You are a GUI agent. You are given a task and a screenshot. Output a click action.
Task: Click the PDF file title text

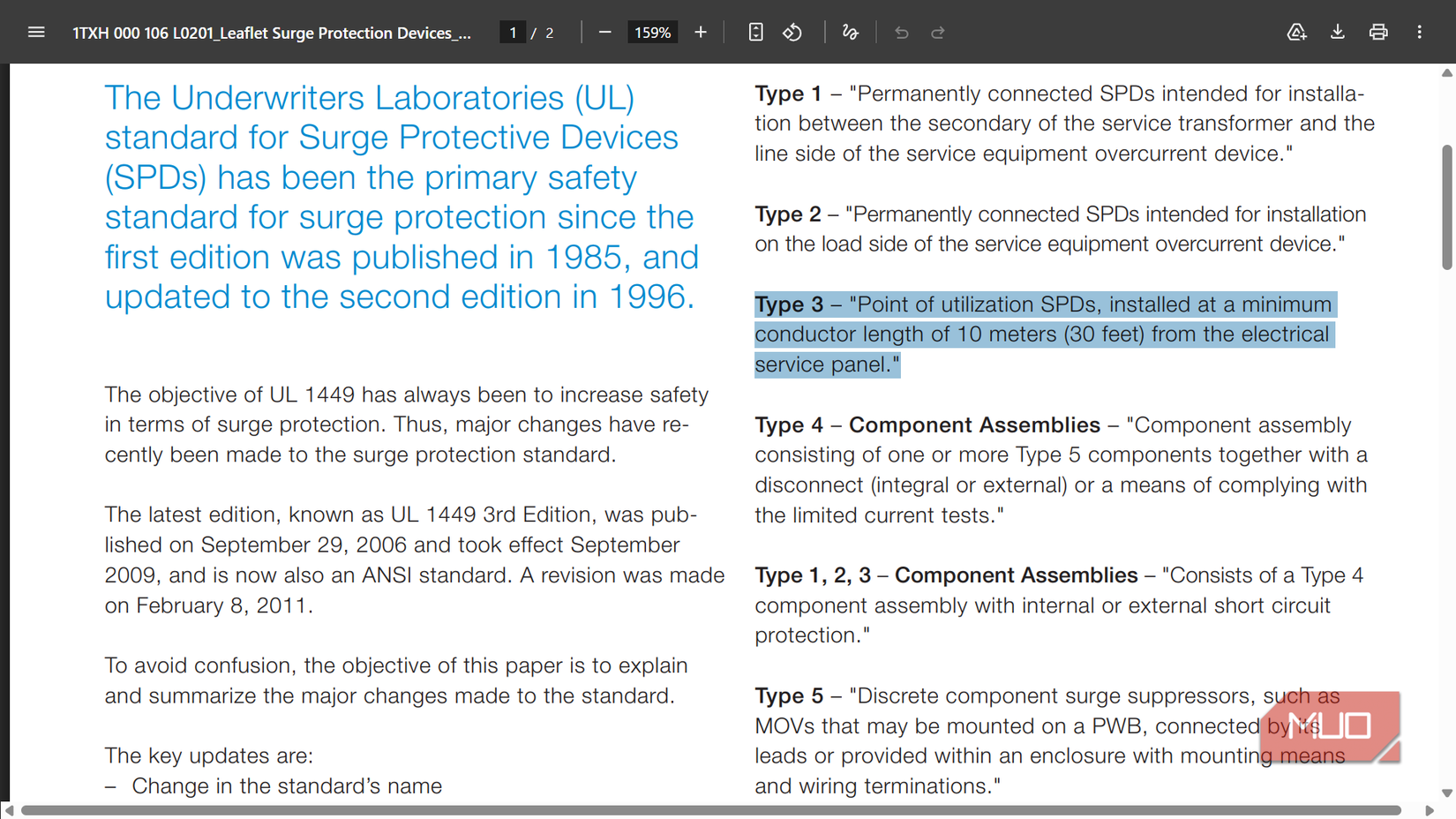272,33
